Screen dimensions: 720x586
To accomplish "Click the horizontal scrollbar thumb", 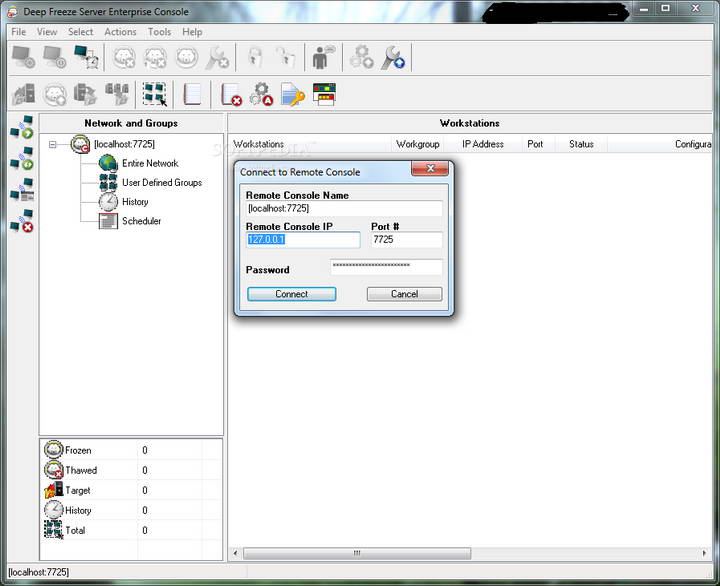I will (357, 553).
